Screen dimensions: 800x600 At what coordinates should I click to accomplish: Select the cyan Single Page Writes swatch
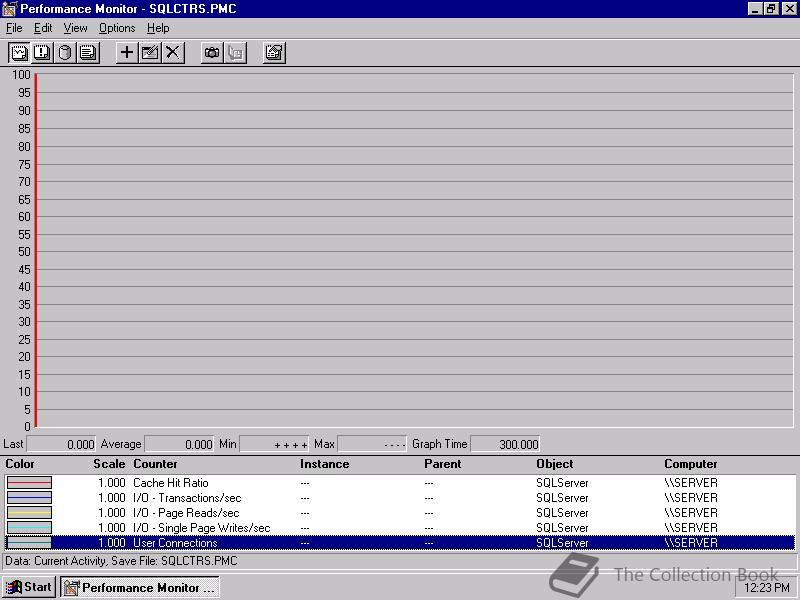(x=29, y=528)
